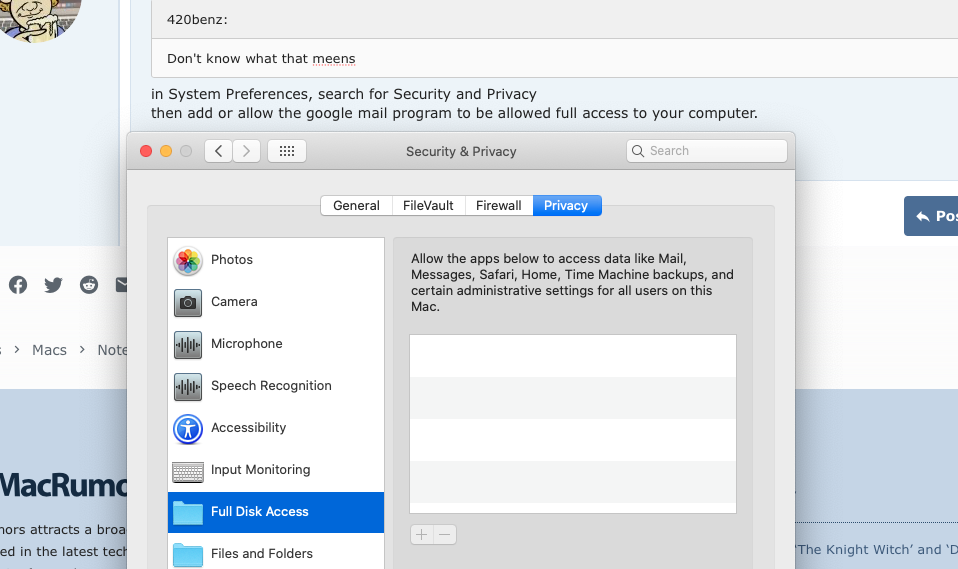
Task: Open the Macs breadcrumb link
Action: (49, 350)
